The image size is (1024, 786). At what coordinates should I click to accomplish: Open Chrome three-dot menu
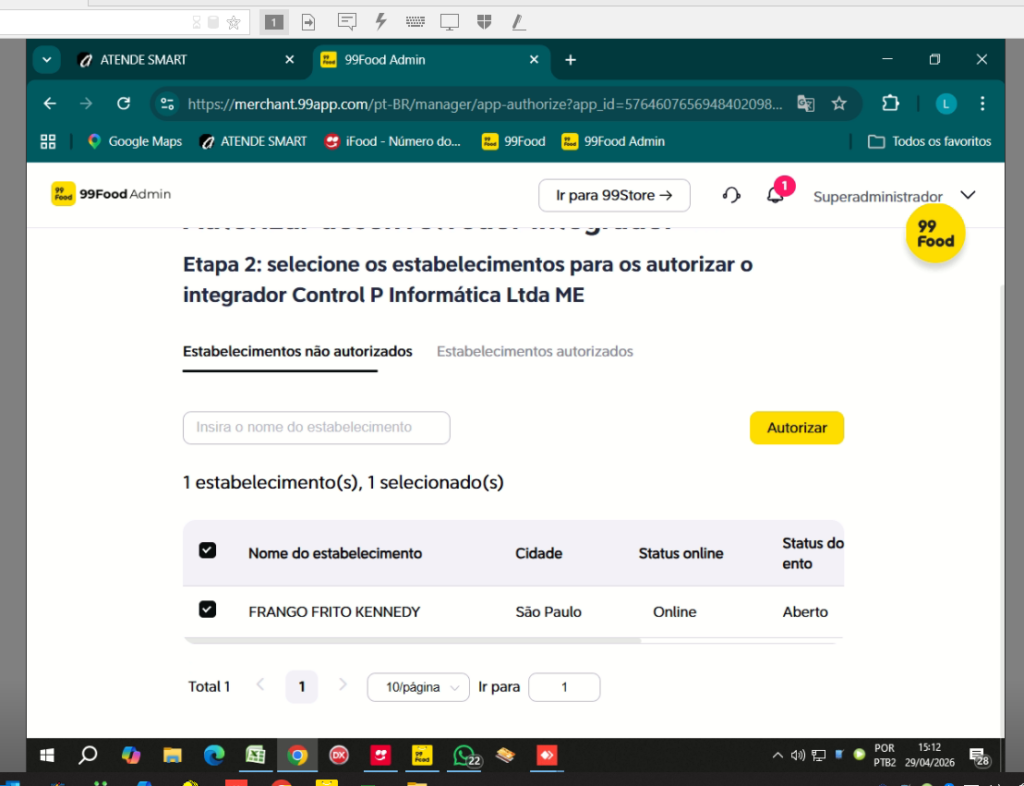click(x=982, y=103)
